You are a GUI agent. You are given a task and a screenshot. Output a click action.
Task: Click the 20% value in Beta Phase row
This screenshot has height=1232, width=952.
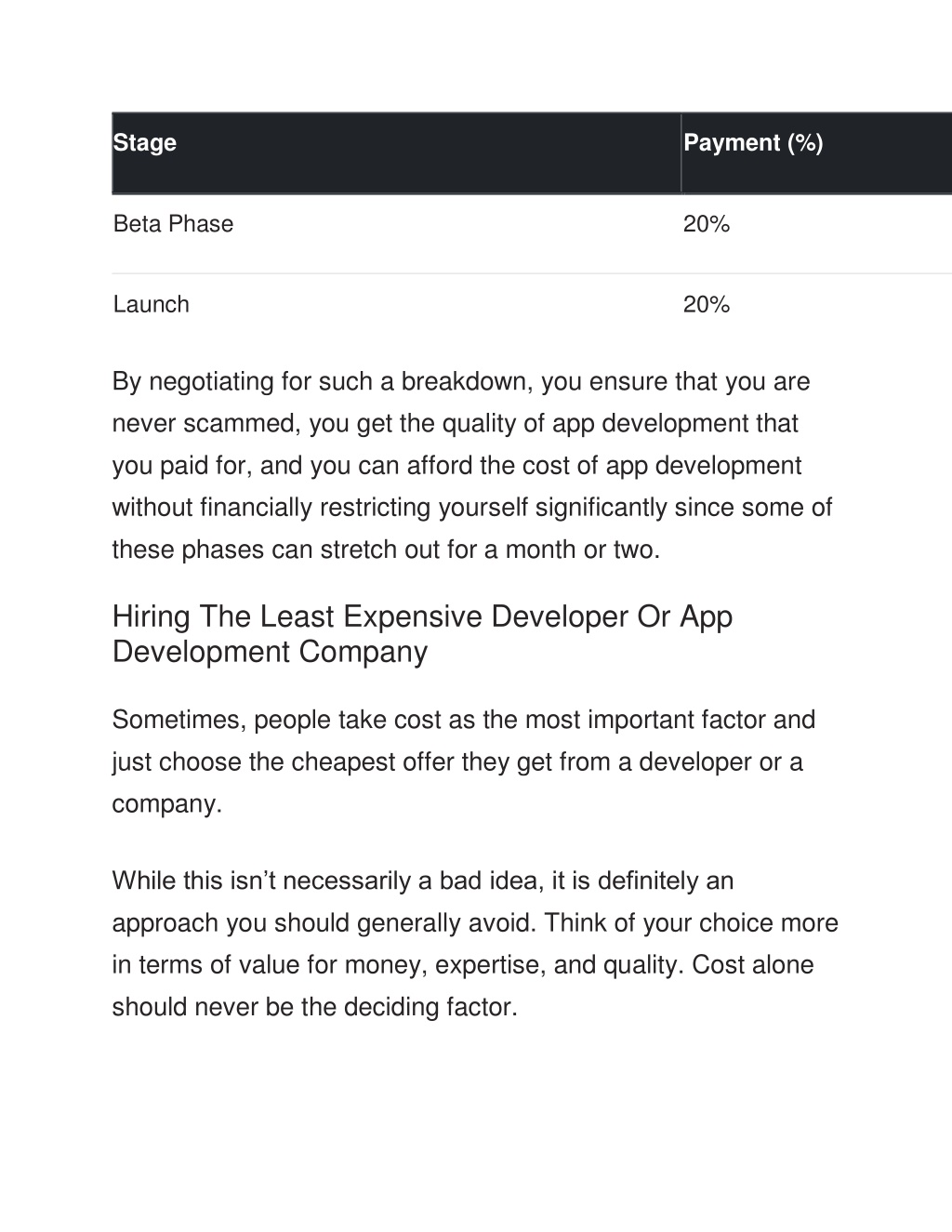pos(707,224)
